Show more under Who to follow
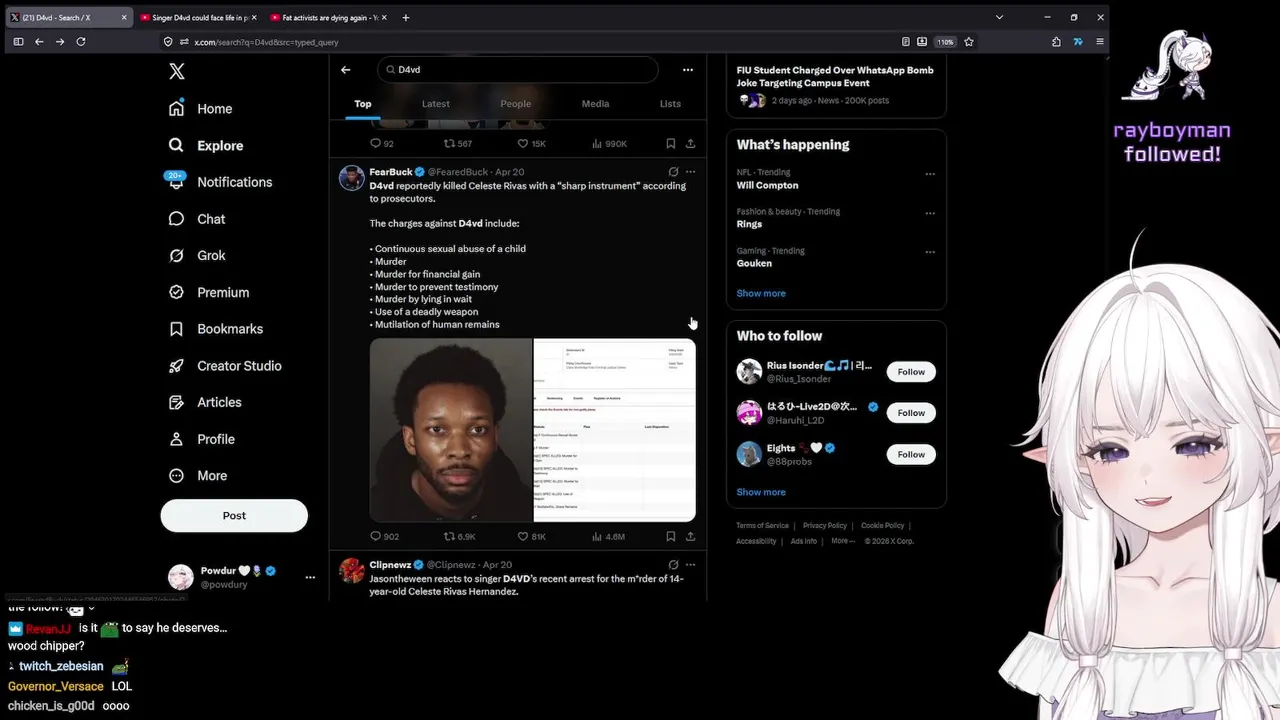The width and height of the screenshot is (1280, 720). click(x=761, y=492)
